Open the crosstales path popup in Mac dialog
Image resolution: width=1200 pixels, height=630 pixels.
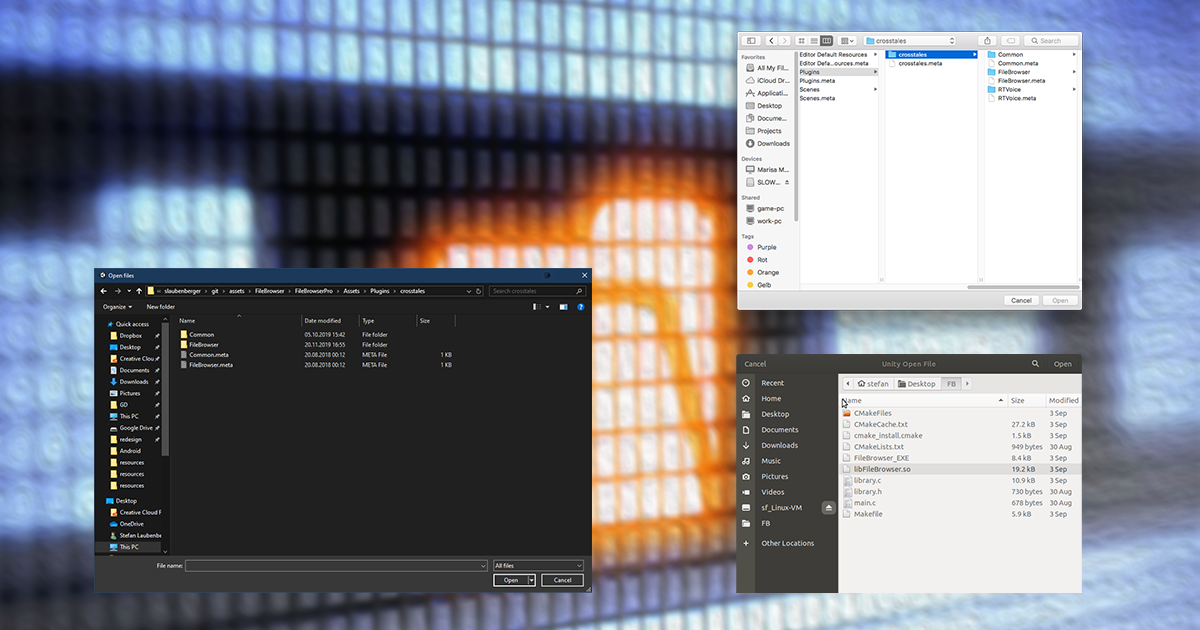pos(910,41)
